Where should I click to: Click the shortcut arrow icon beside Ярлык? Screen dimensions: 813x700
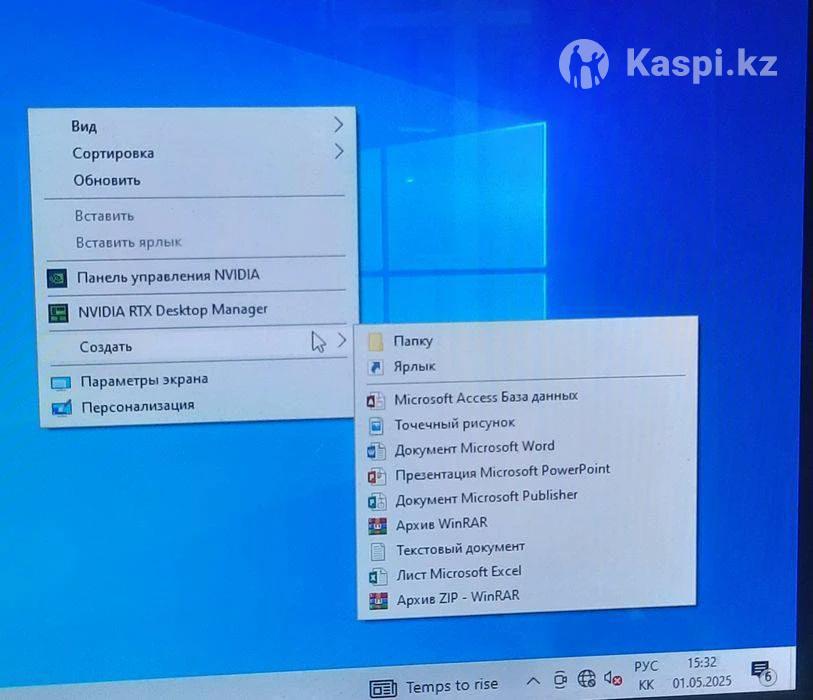pos(375,368)
